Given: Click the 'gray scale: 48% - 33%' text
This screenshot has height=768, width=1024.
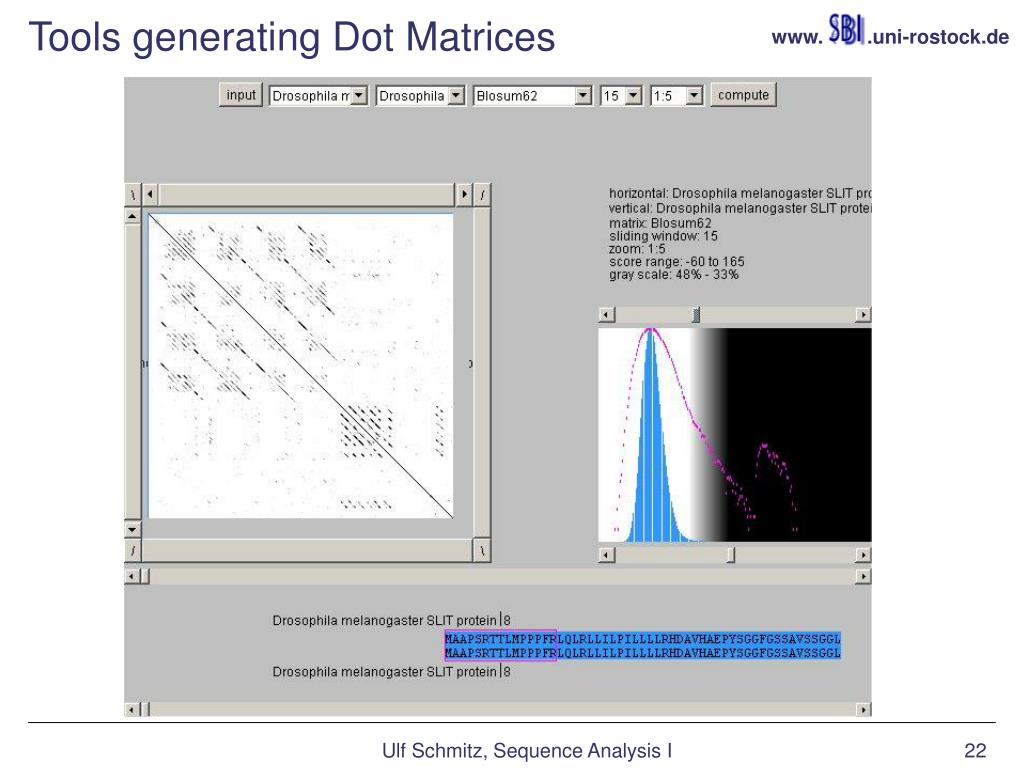Looking at the screenshot, I should [673, 274].
